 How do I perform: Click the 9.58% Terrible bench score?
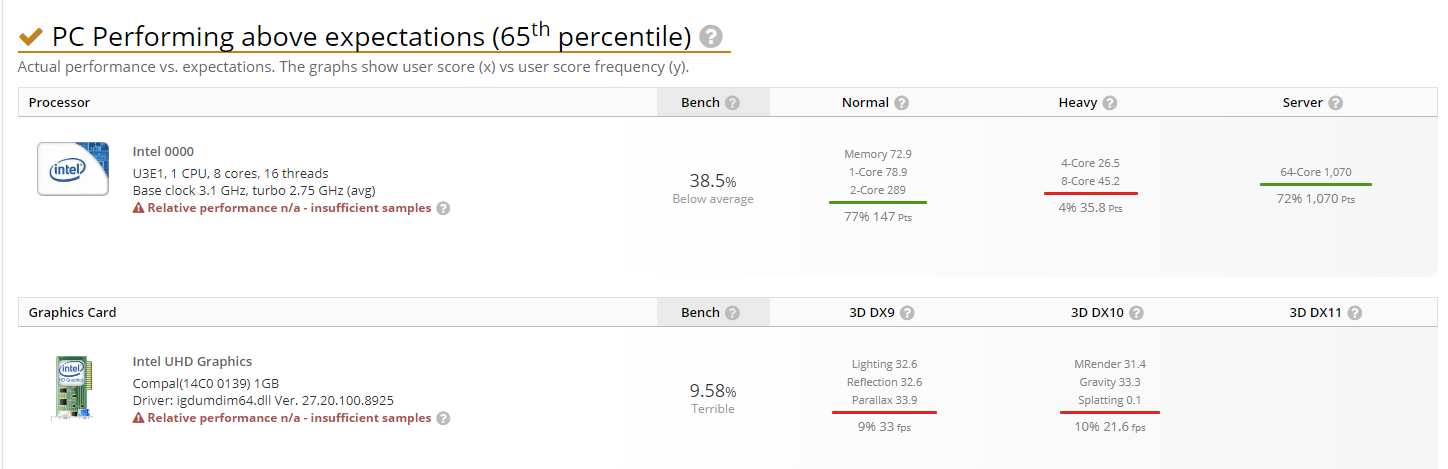713,398
